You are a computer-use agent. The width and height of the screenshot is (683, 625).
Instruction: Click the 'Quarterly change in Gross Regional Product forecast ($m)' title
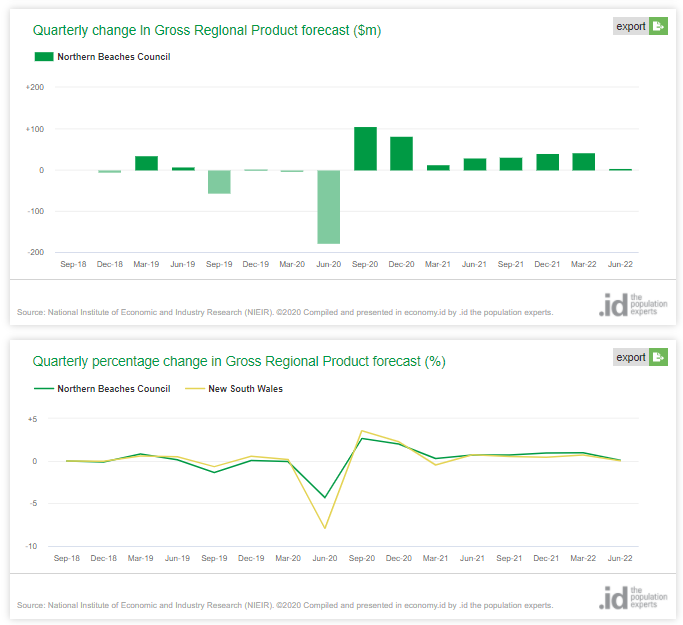pos(207,30)
